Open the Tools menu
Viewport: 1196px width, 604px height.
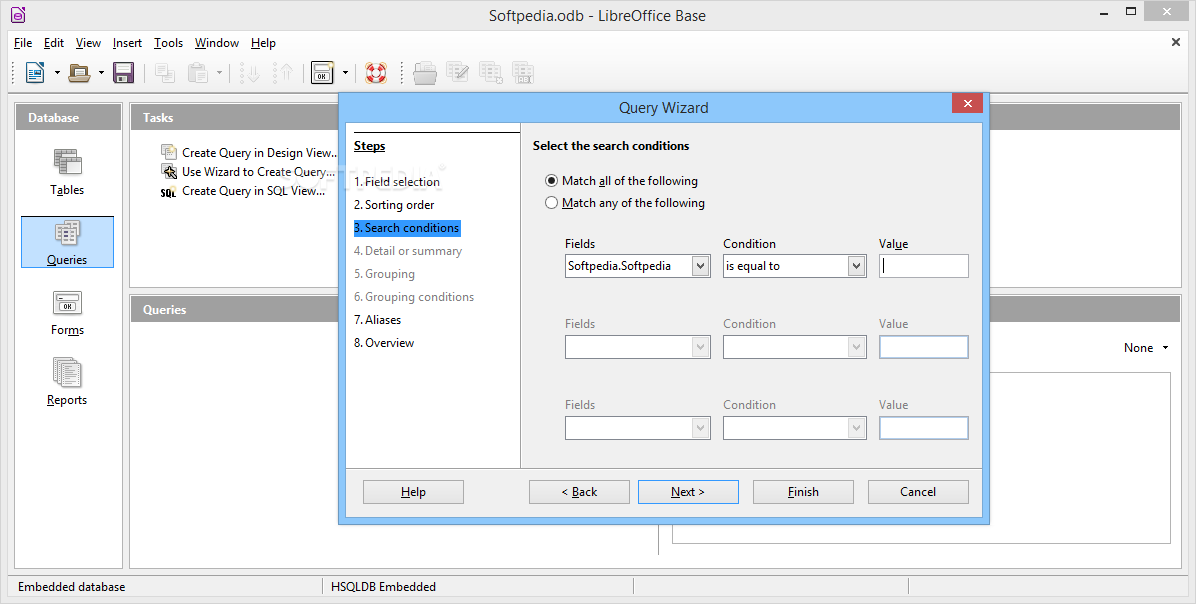(169, 43)
